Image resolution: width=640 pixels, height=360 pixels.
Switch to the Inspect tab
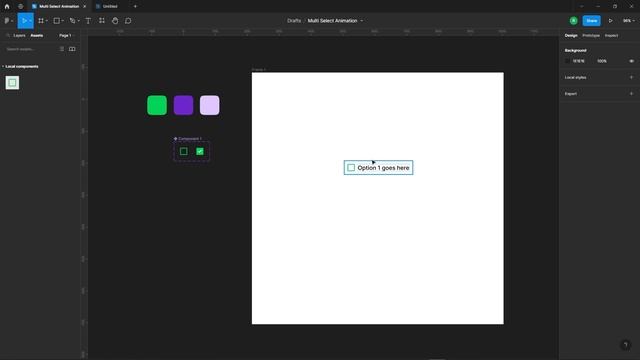click(x=611, y=36)
